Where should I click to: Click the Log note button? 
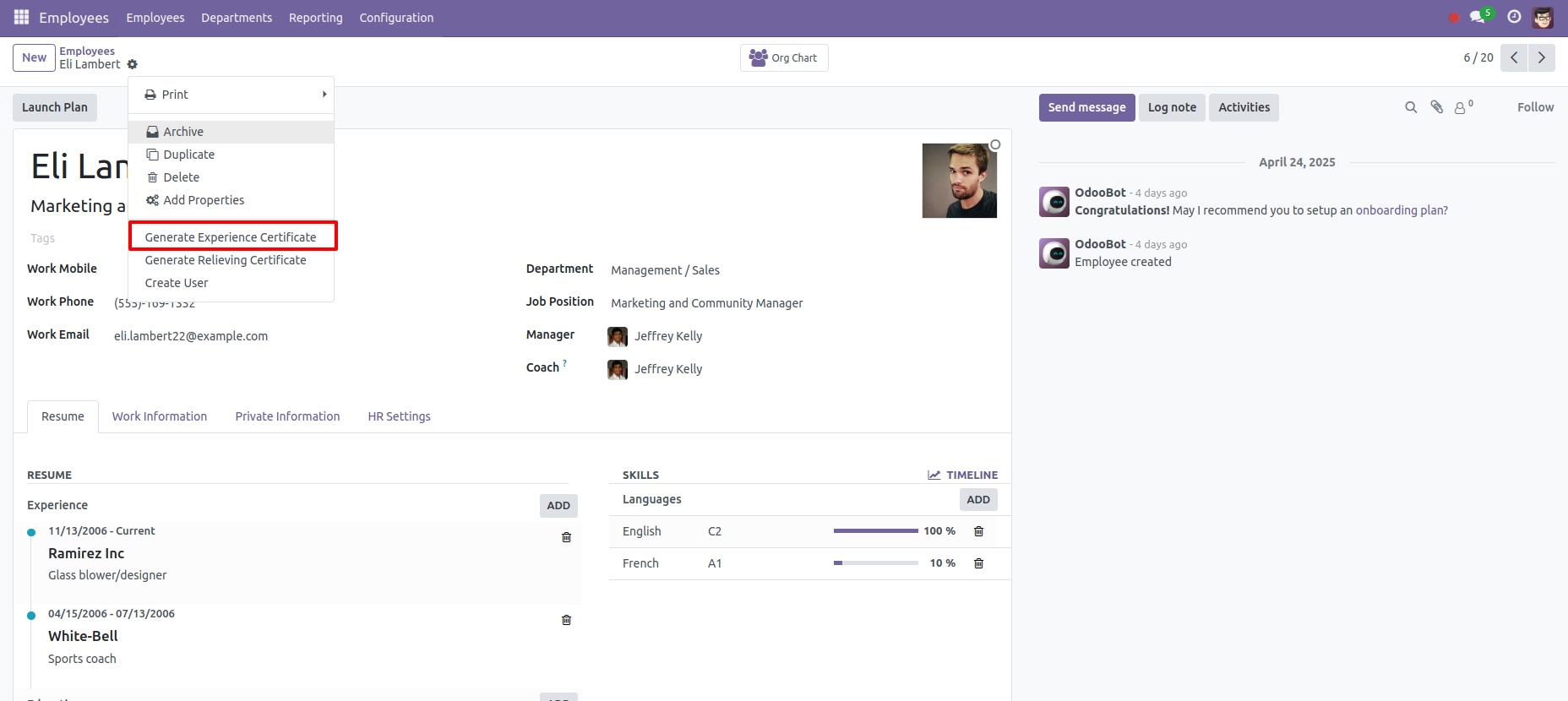pos(1172,107)
